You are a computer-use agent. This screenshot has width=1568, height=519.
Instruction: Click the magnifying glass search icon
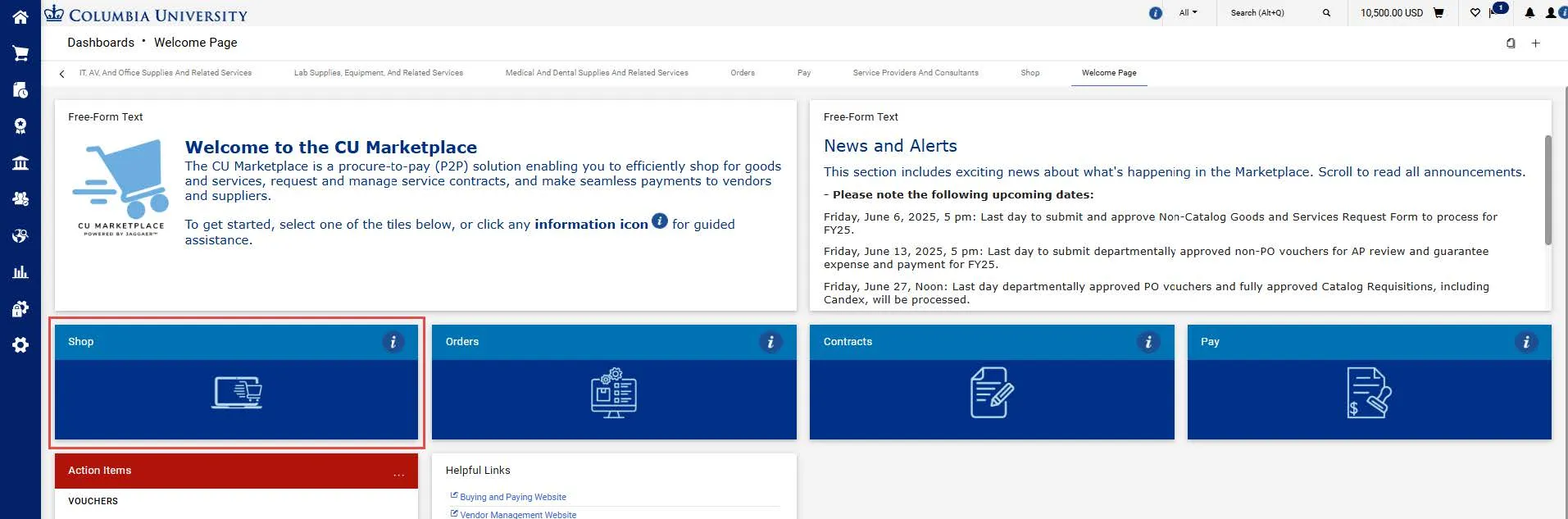(1326, 13)
